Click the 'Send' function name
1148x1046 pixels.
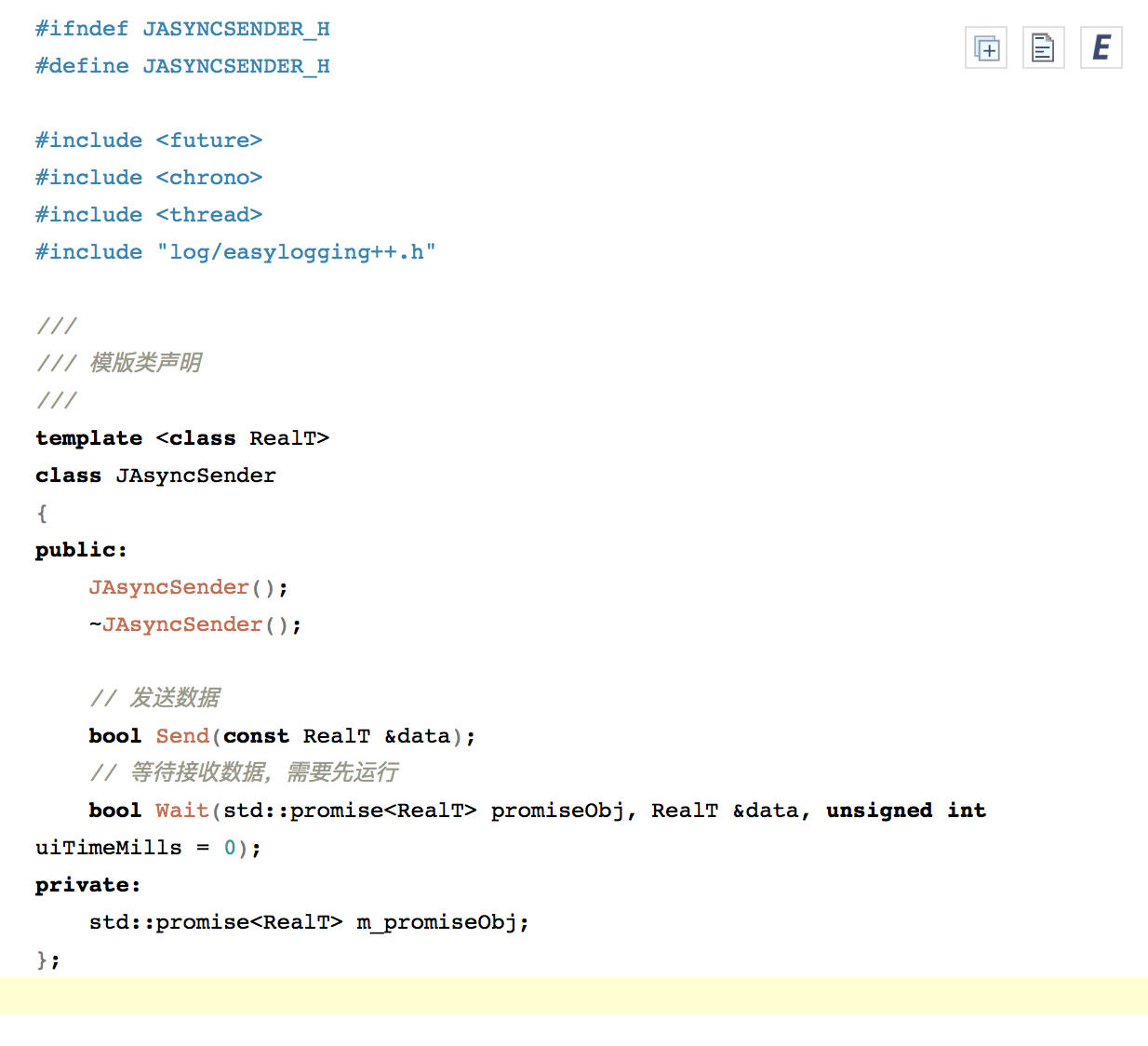(x=182, y=736)
